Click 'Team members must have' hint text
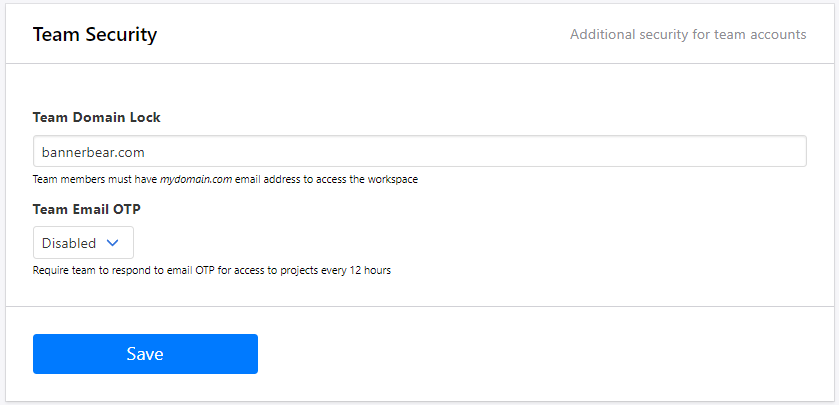This screenshot has height=405, width=839. click(95, 180)
